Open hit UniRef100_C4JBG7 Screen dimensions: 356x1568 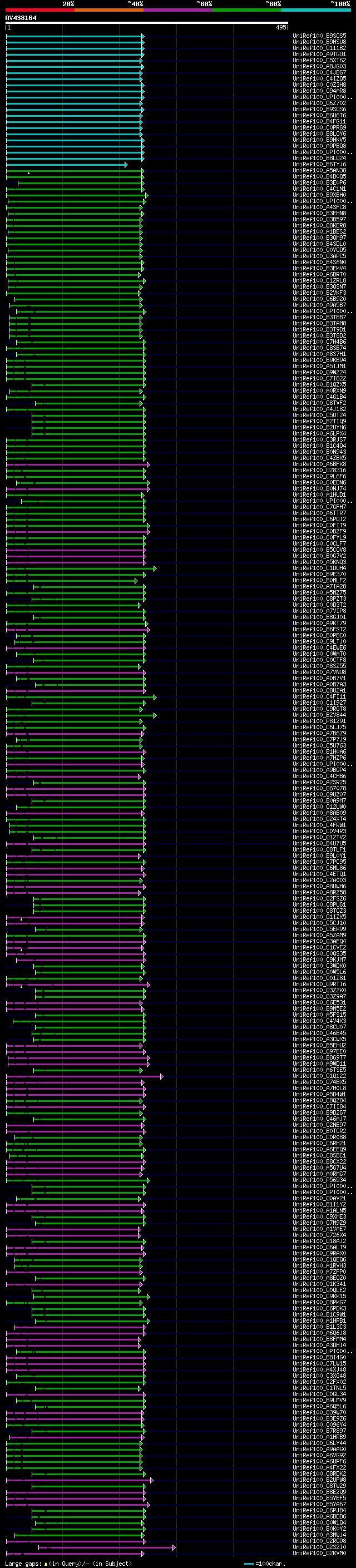point(319,72)
